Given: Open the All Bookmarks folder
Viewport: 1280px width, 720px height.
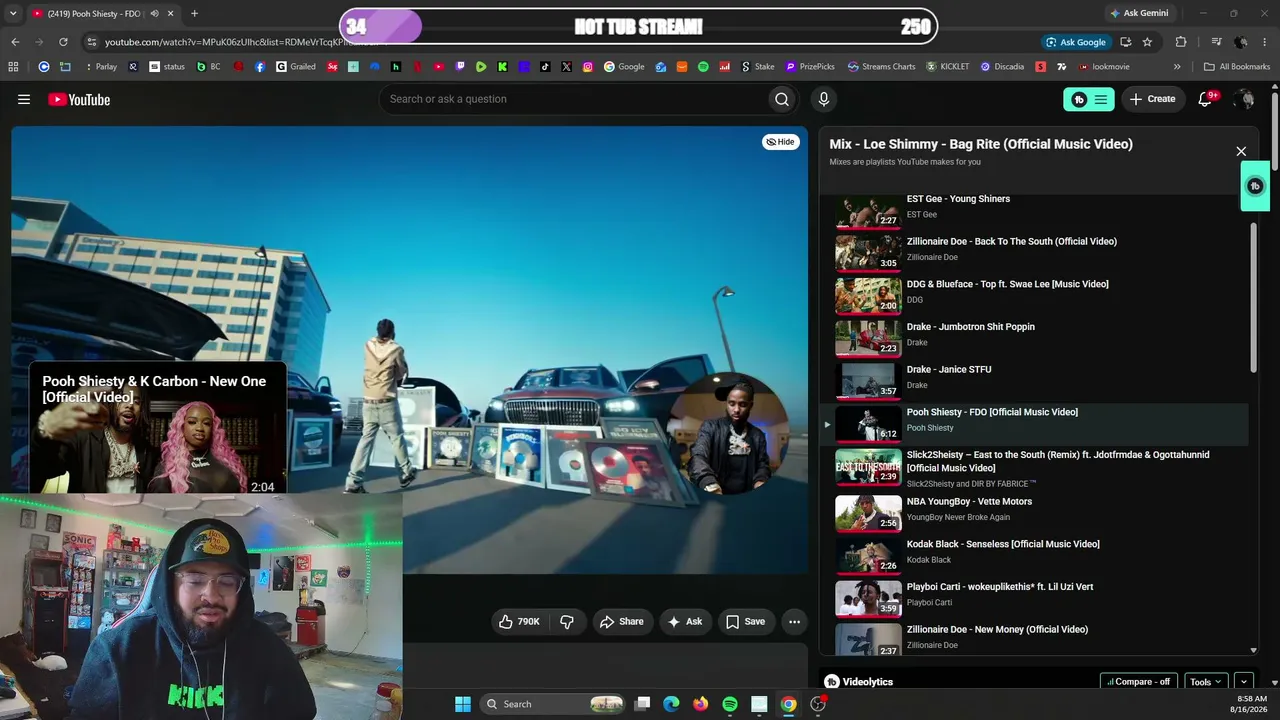Looking at the screenshot, I should click(1237, 67).
